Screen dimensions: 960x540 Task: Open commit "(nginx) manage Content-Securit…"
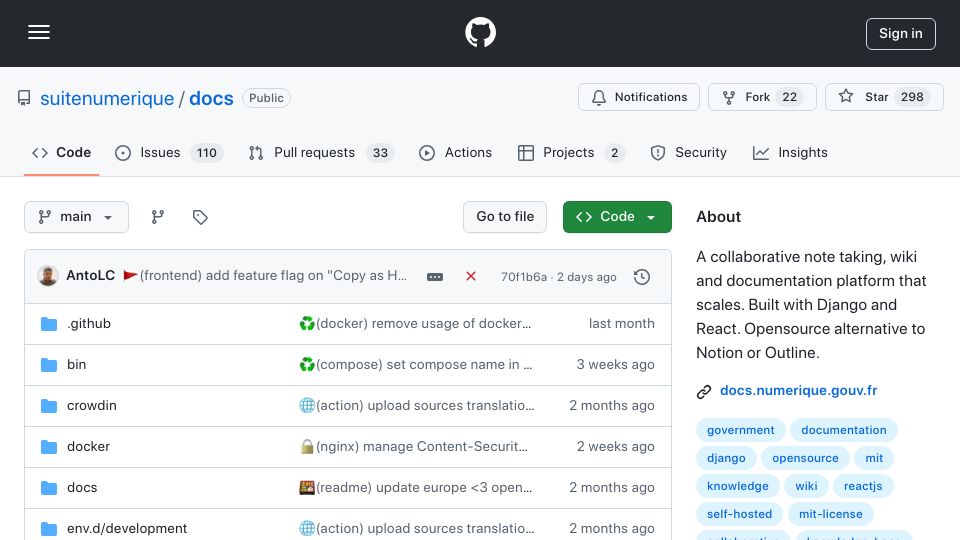(413, 446)
